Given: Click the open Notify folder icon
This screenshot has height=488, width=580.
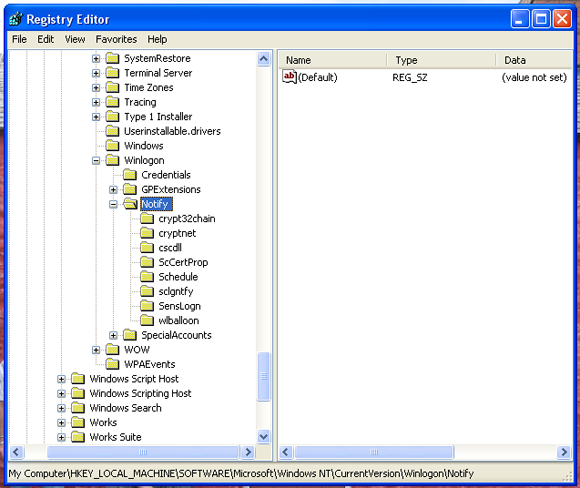Looking at the screenshot, I should click(x=130, y=204).
